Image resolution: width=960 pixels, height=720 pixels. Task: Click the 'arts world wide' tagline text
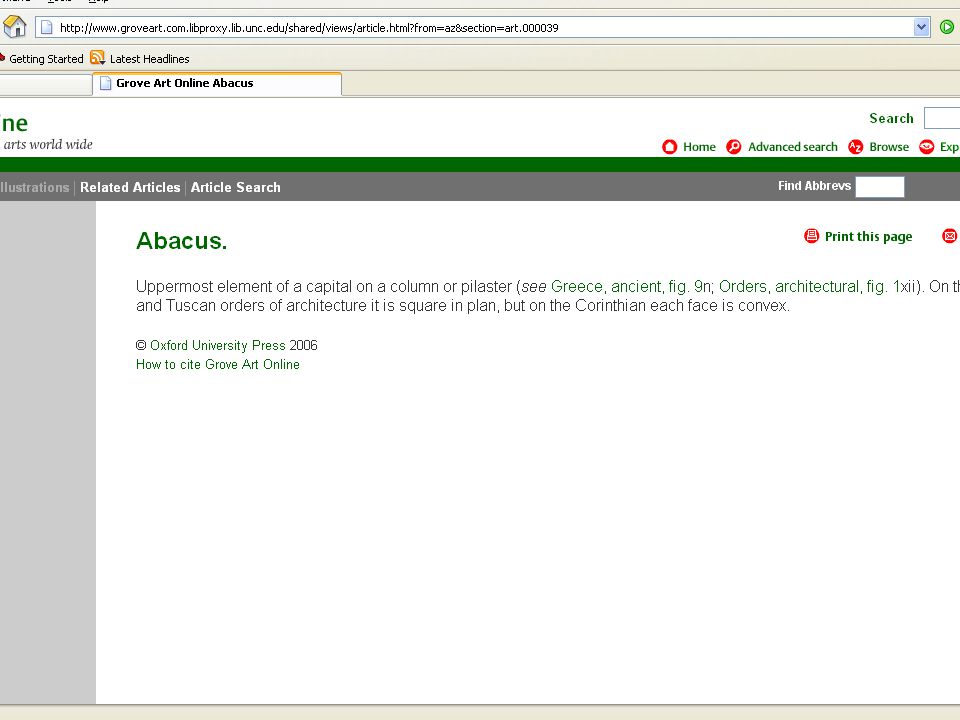[x=48, y=144]
